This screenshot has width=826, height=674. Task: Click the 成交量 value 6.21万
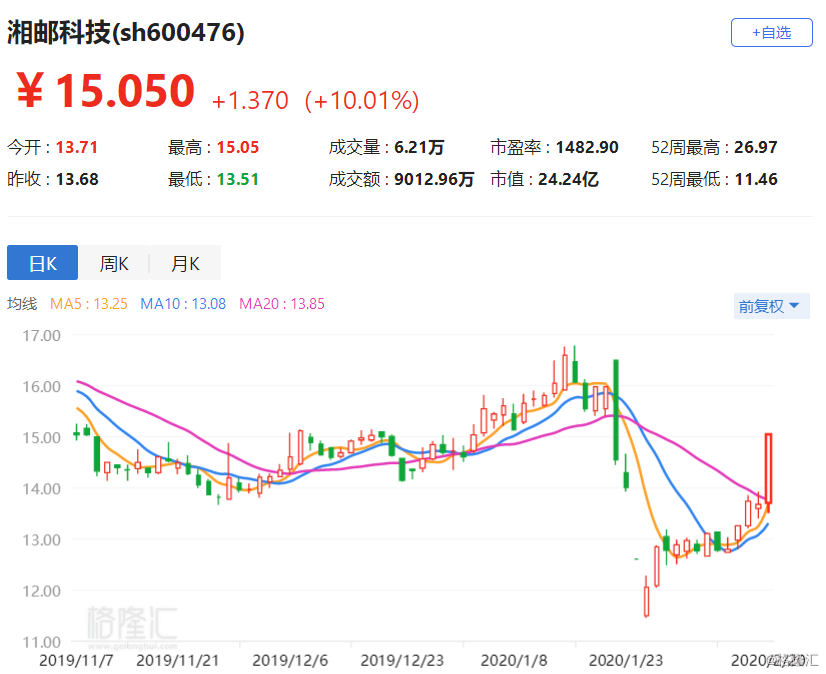pos(419,147)
